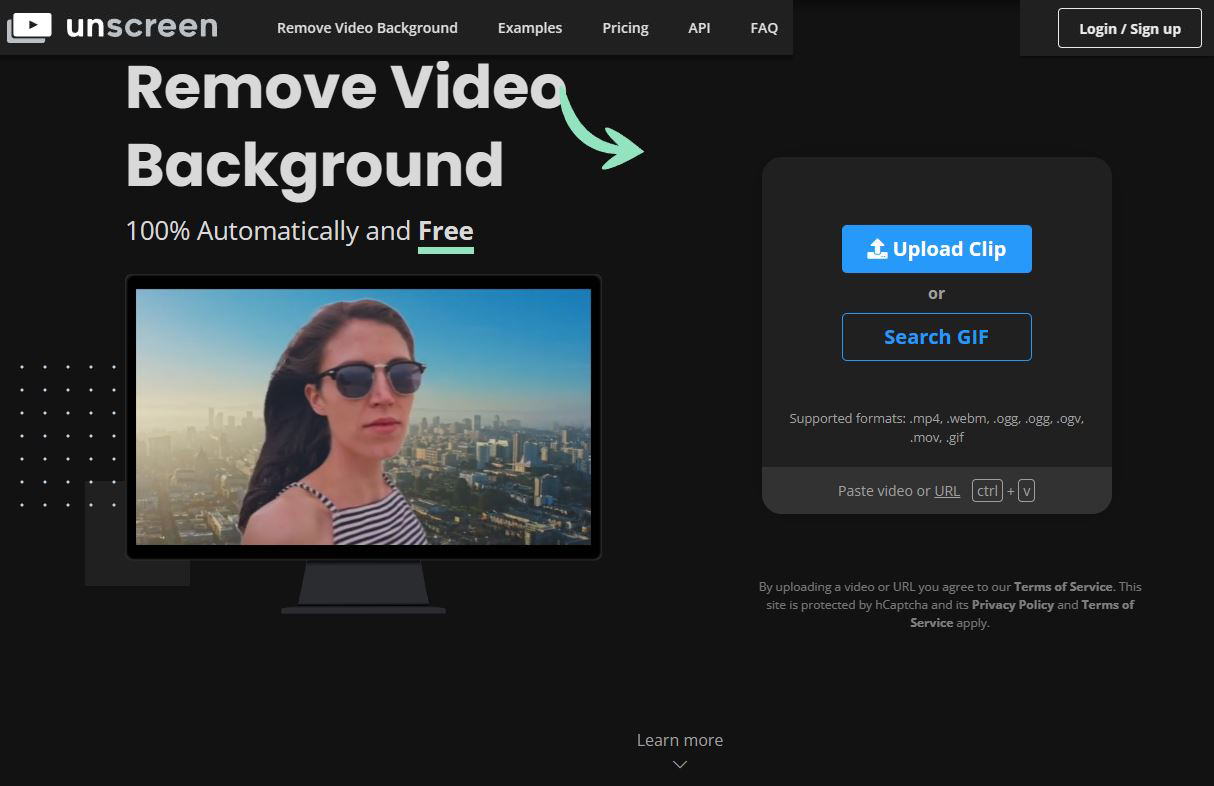The image size is (1214, 786).
Task: Open the Remove Video Background menu item
Action: pyautogui.click(x=367, y=28)
